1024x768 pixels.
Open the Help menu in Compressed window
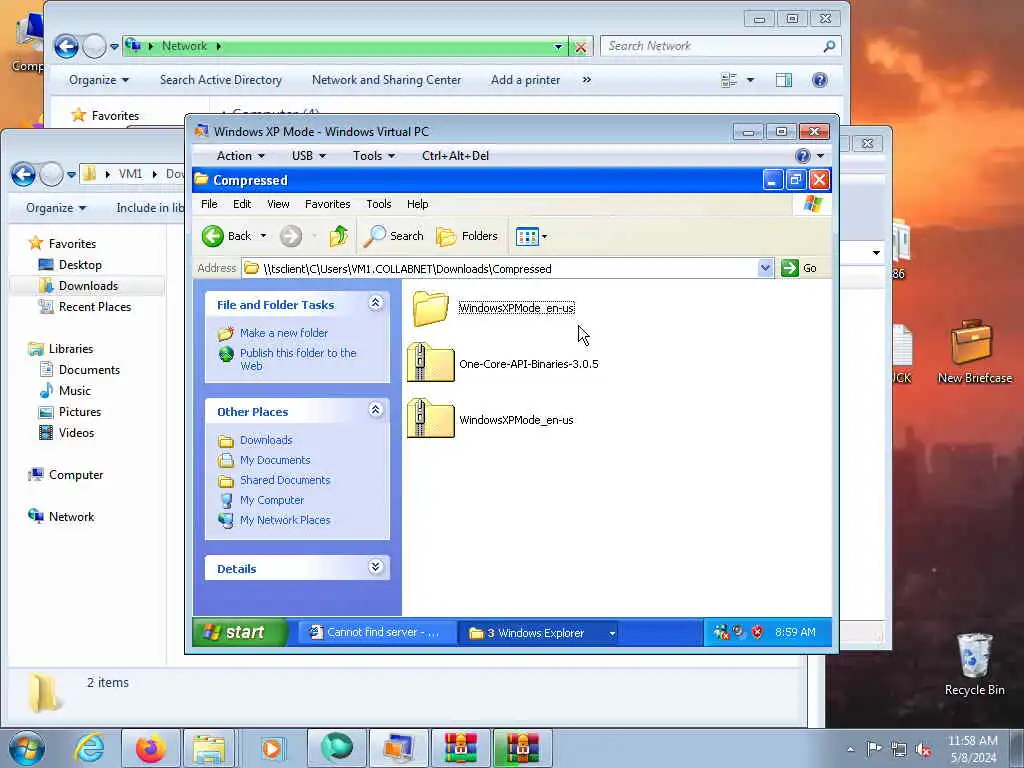tap(417, 204)
